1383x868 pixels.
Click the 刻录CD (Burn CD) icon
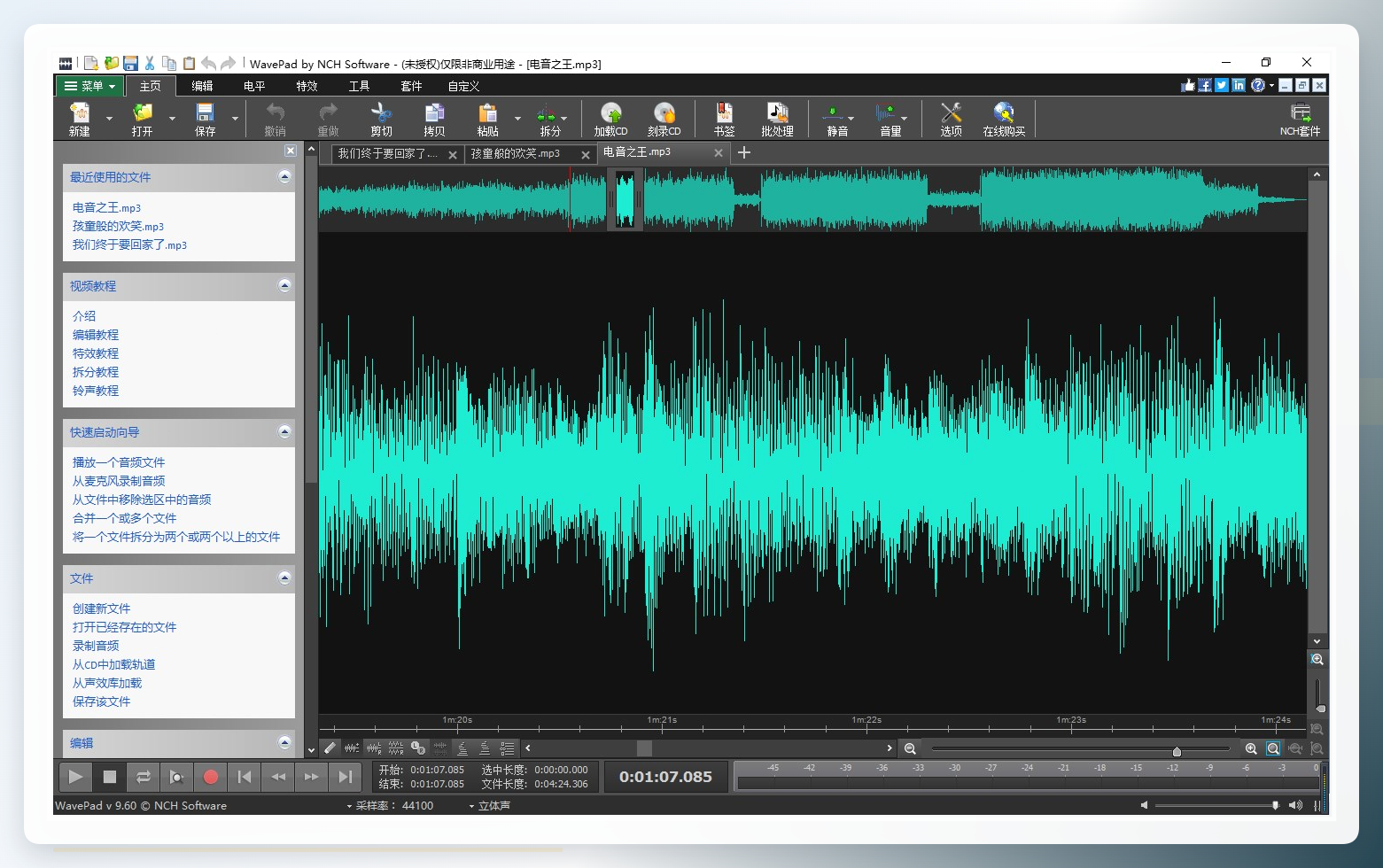[664, 112]
